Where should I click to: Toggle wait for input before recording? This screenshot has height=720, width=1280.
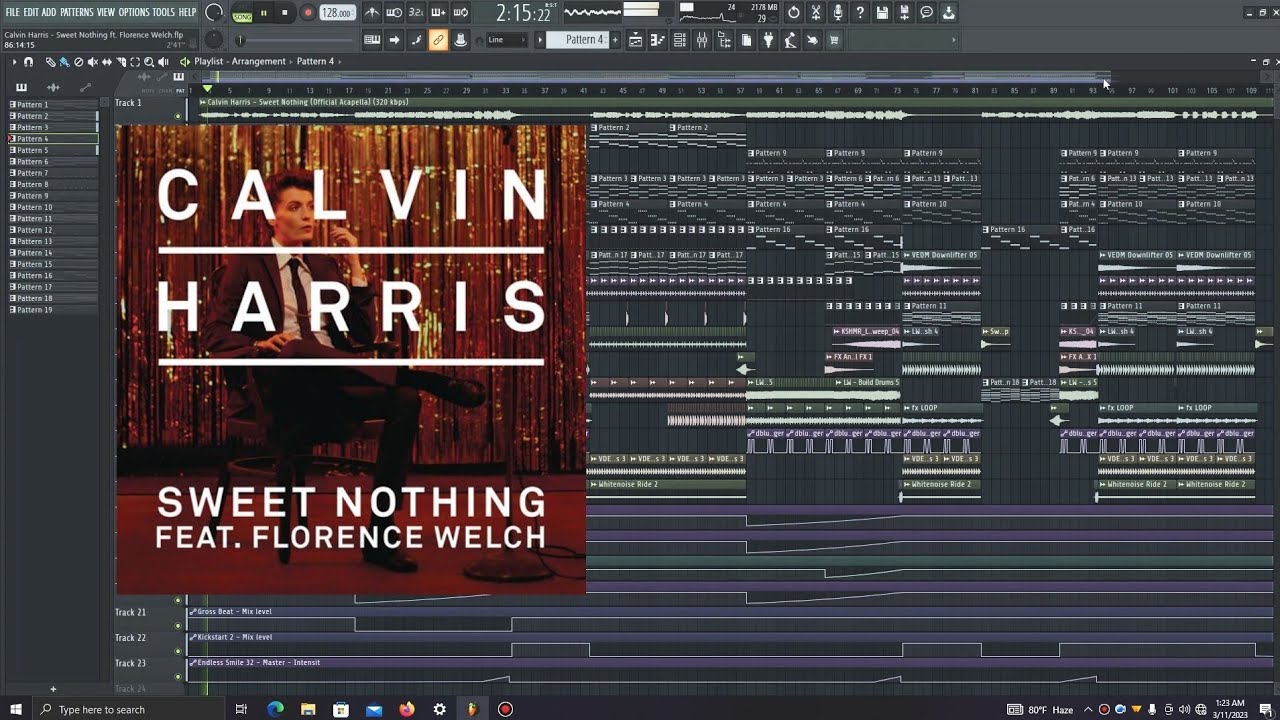point(394,13)
